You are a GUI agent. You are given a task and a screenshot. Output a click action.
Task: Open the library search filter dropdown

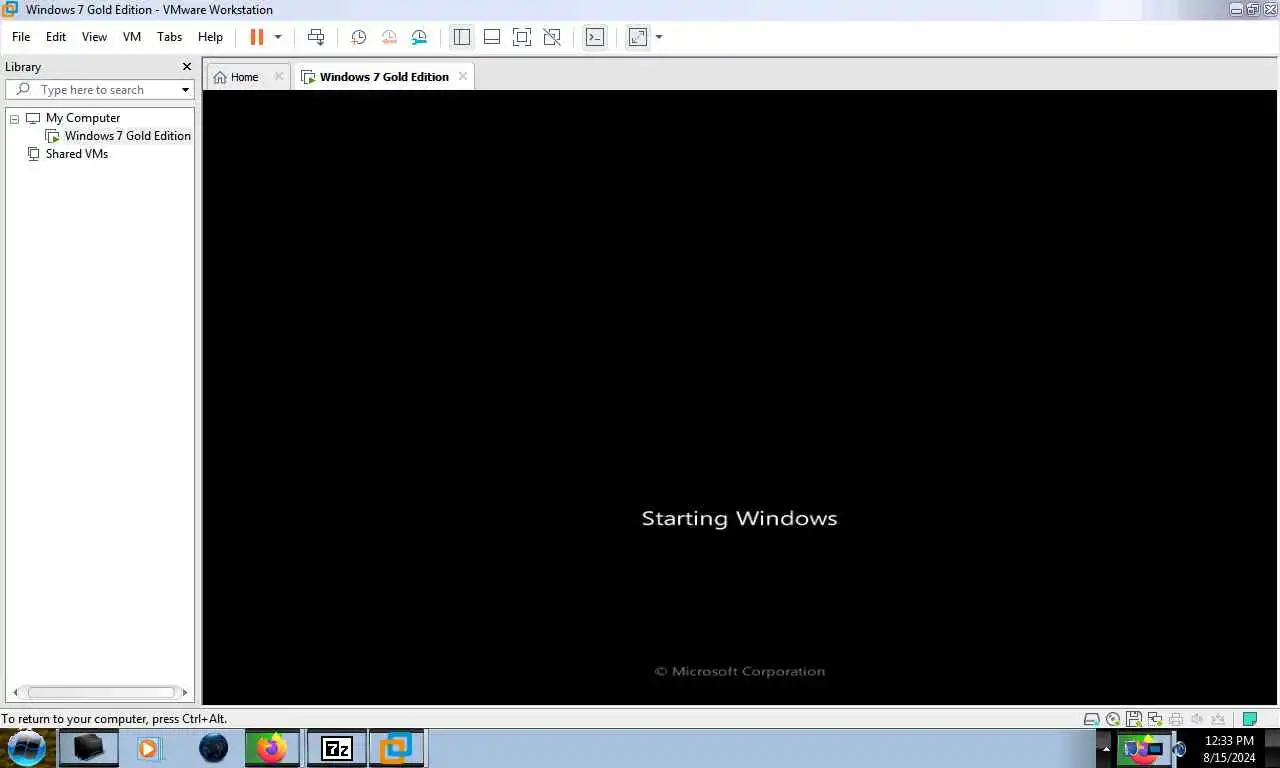(185, 90)
